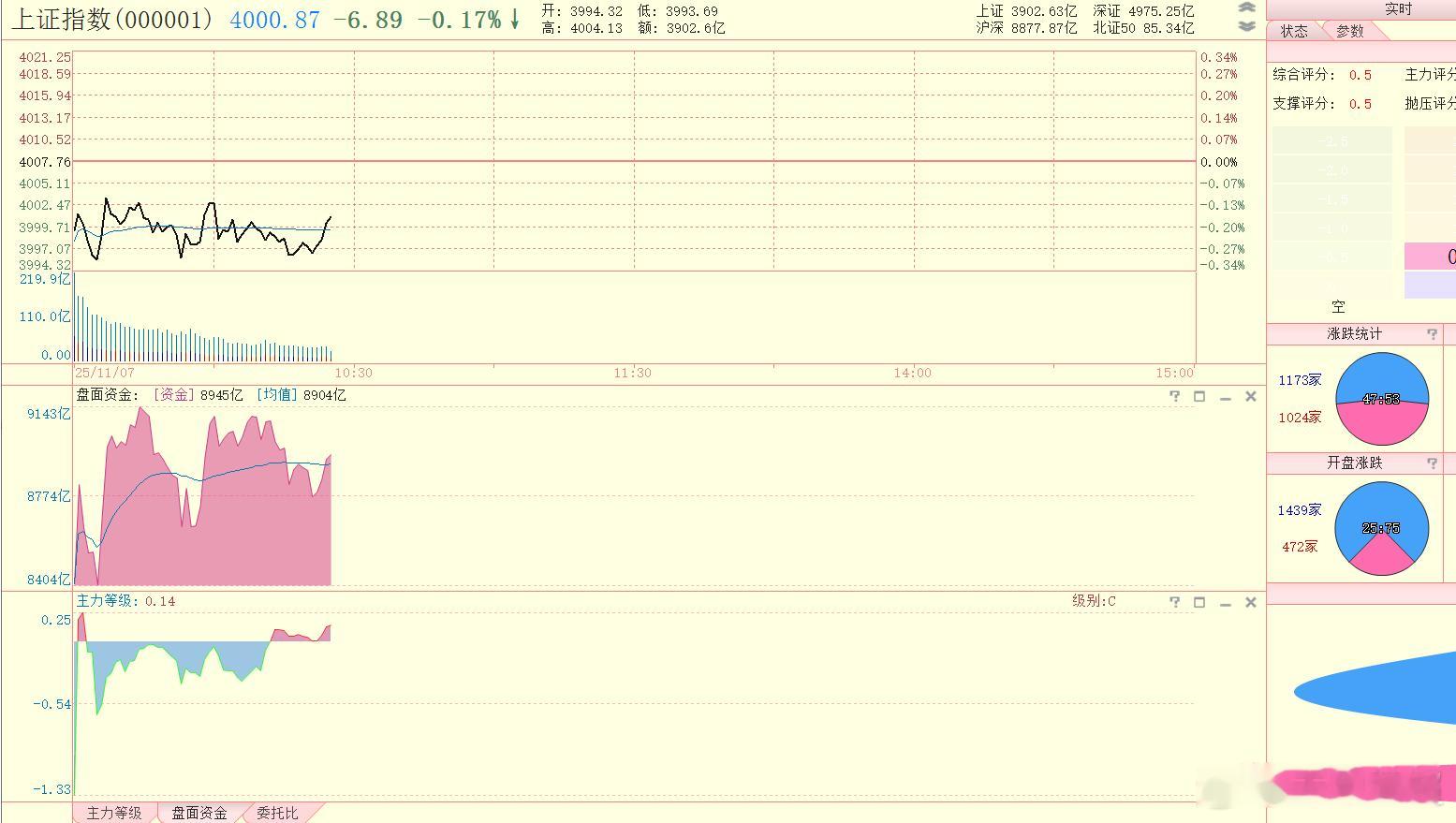This screenshot has height=823, width=1456.
Task: Click the double up-chevron icon at top right
Action: coord(1246,7)
